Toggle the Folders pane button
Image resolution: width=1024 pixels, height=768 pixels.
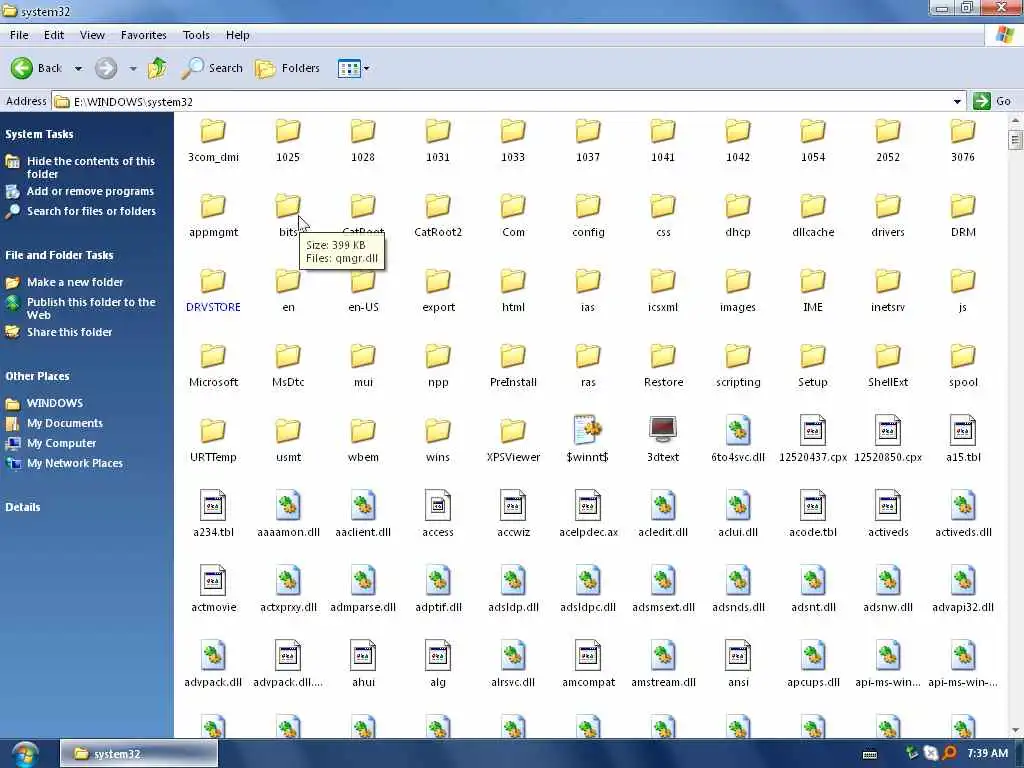[x=287, y=68]
